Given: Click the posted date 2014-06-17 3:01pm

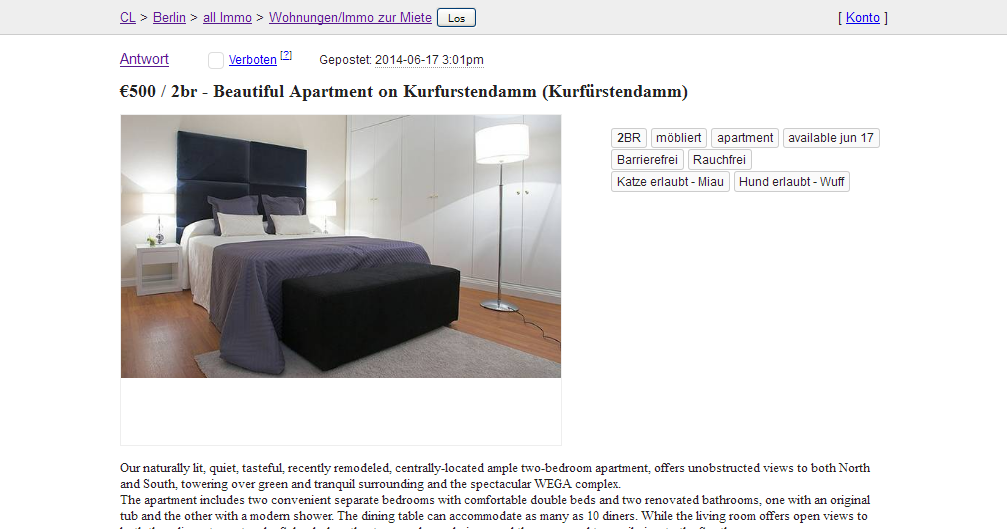Looking at the screenshot, I should coord(429,60).
